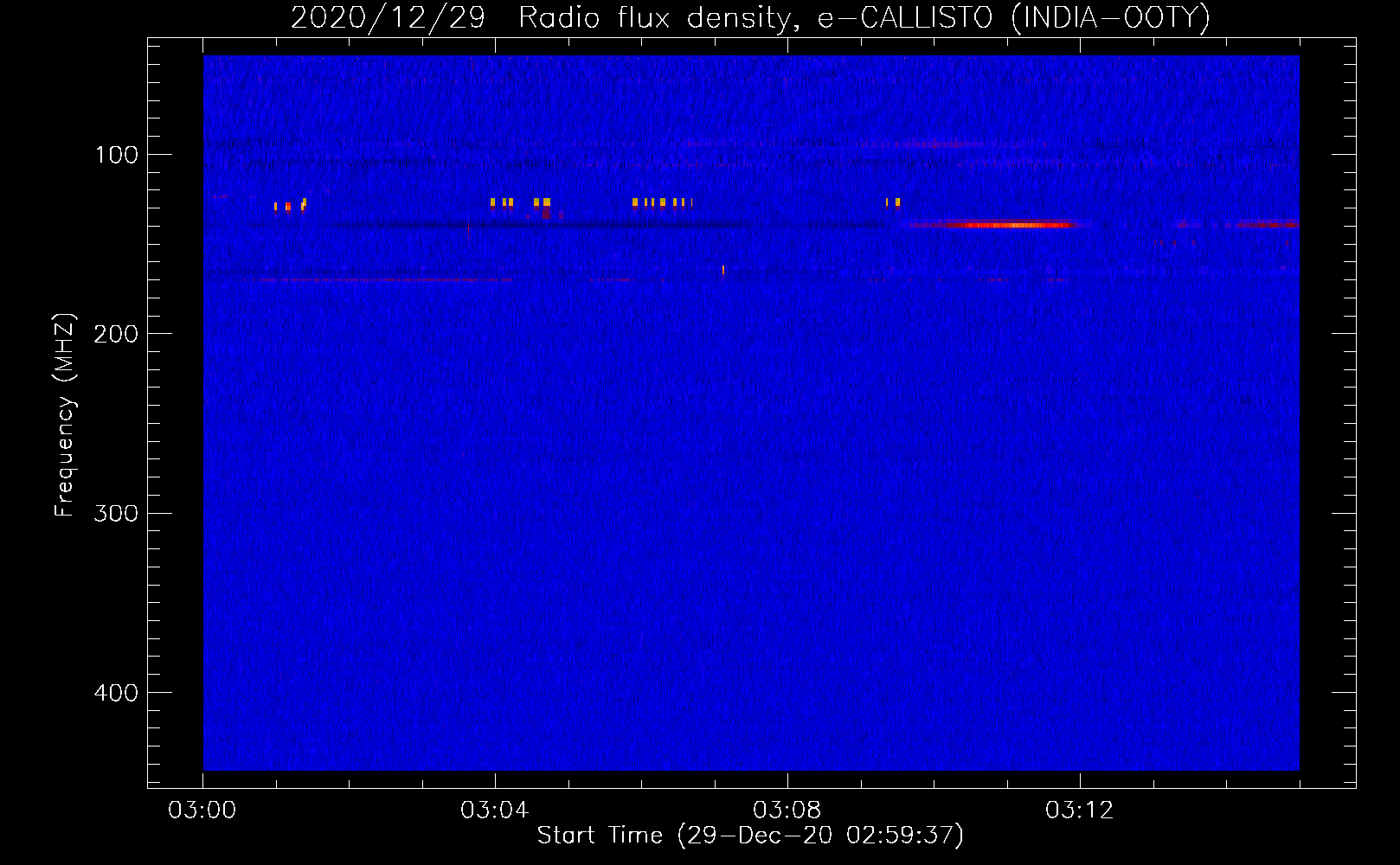Click the 'Frequency (MHZ)' axis label
Image resolution: width=1400 pixels, height=865 pixels.
tap(65, 415)
